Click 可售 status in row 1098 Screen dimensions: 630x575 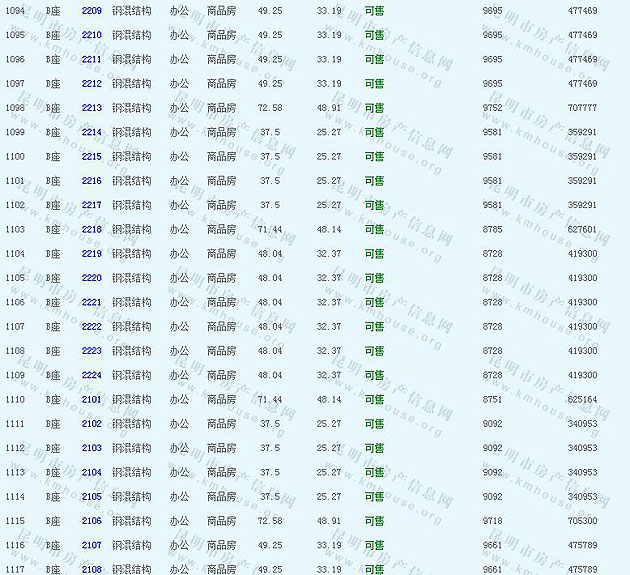pyautogui.click(x=374, y=108)
